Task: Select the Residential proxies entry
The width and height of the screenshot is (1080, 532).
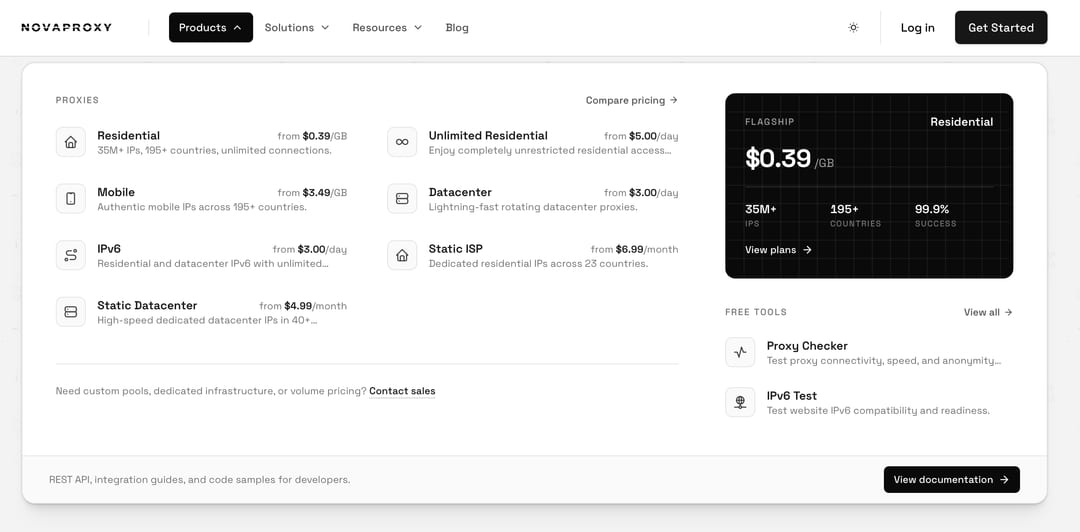Action: [x=201, y=142]
